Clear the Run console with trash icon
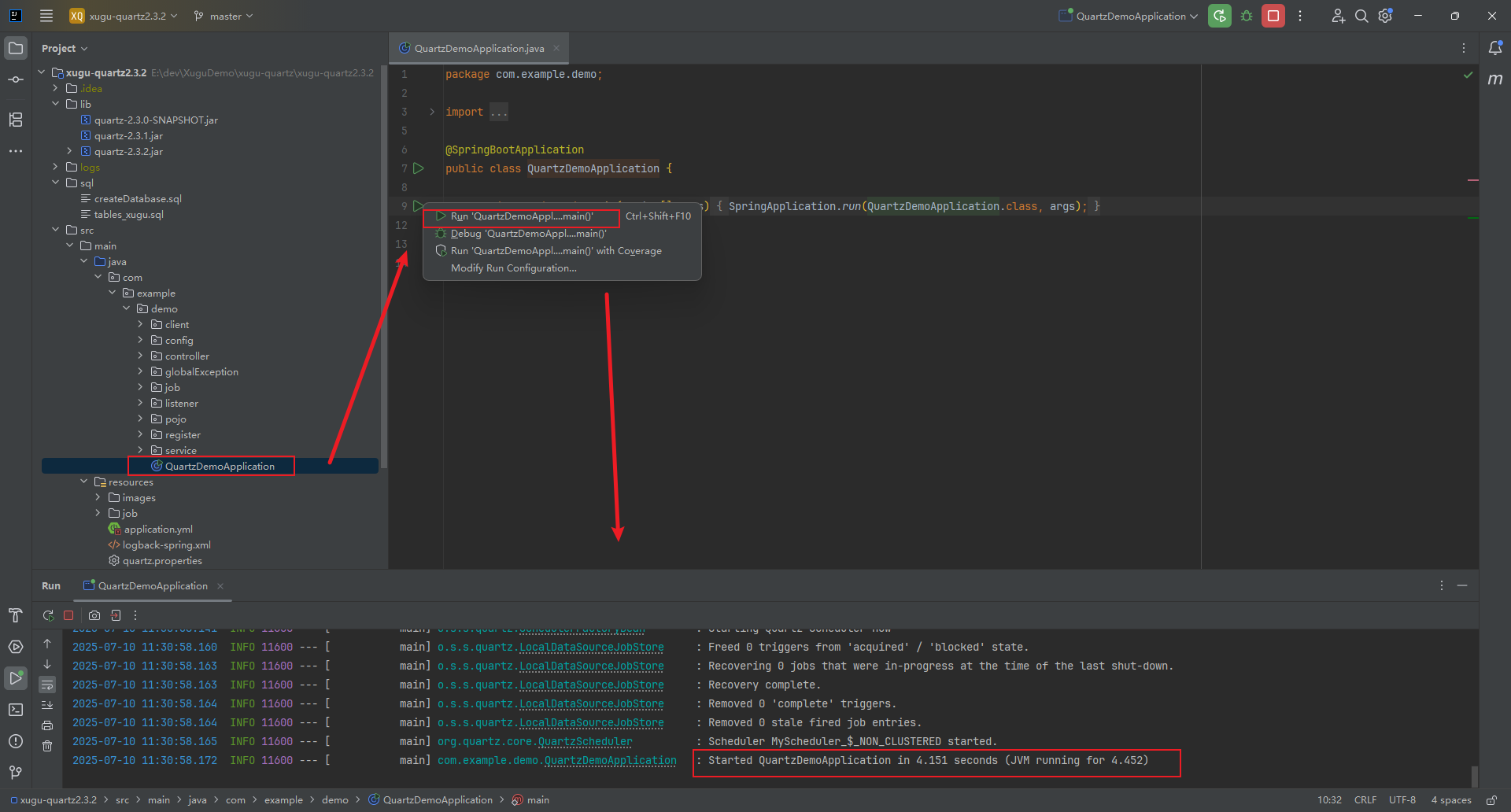The width and height of the screenshot is (1511, 812). pyautogui.click(x=47, y=746)
